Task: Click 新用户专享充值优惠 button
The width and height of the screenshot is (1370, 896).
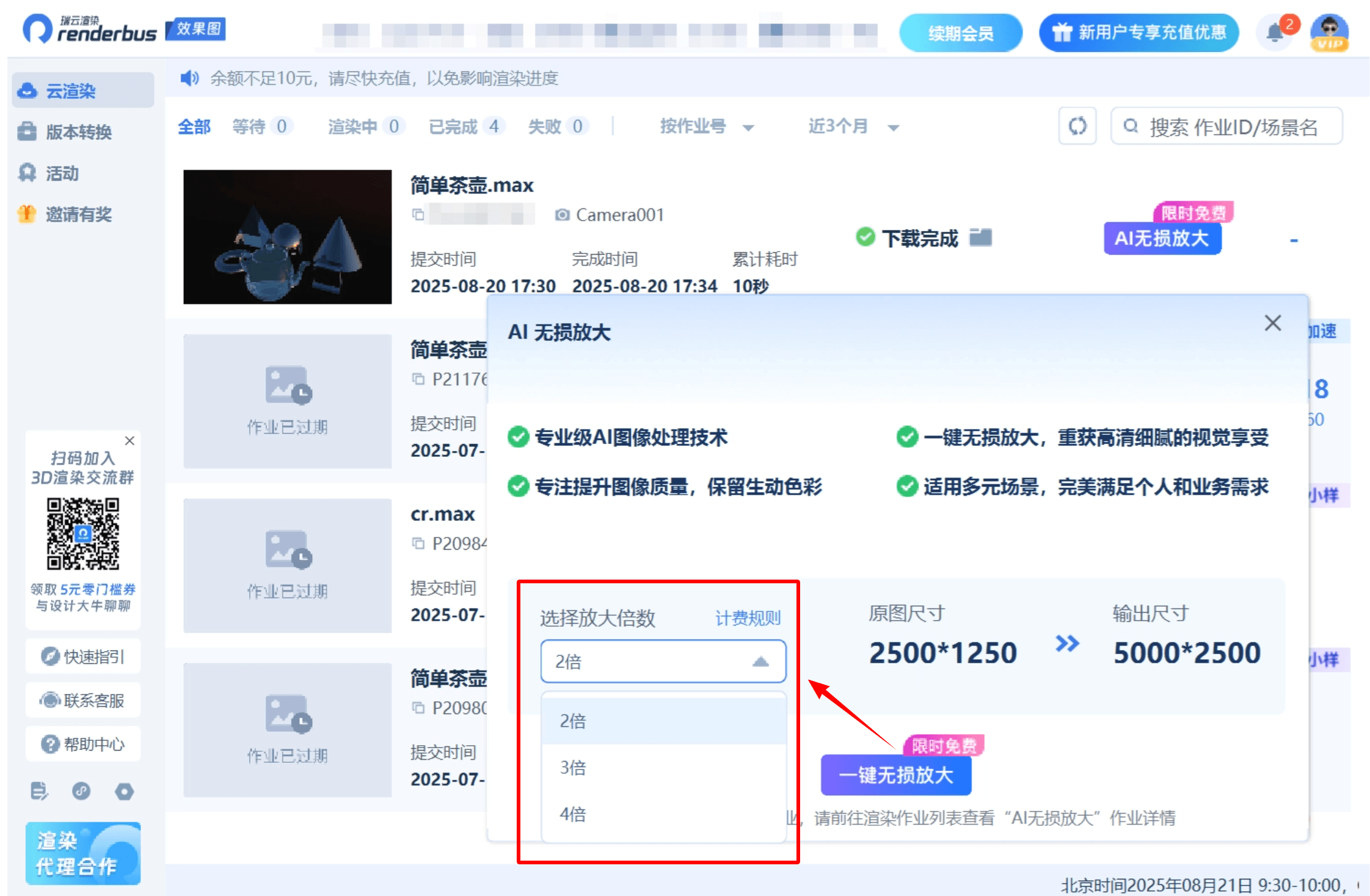Action: coord(1139,32)
